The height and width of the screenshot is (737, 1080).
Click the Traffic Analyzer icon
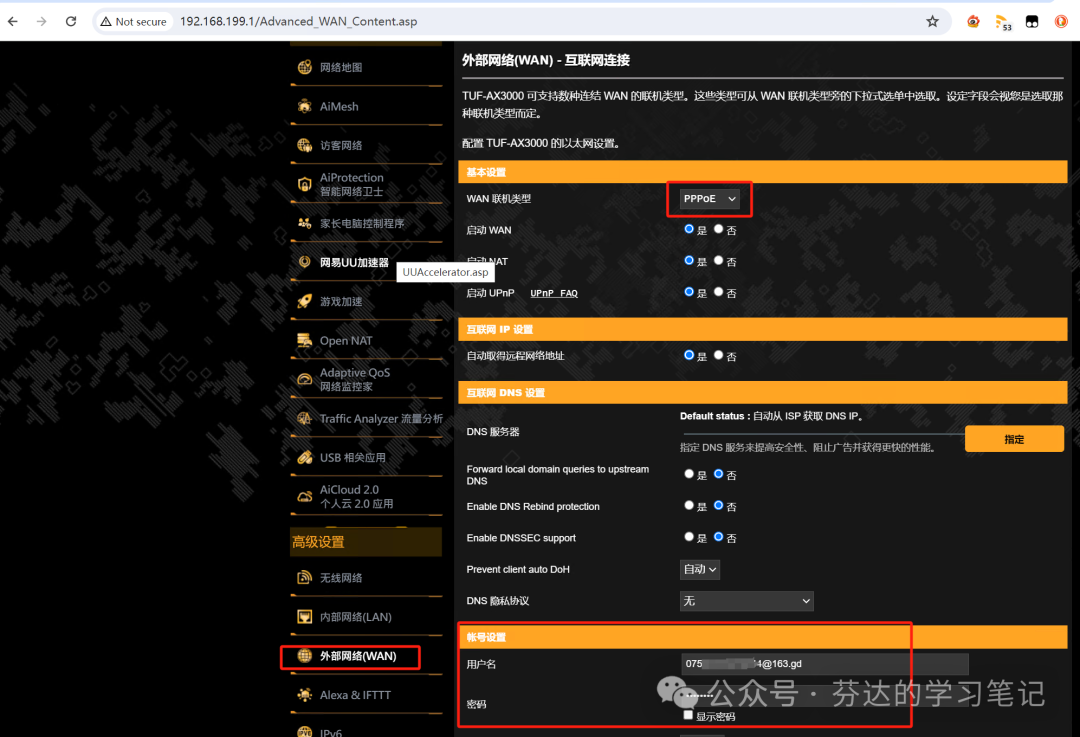tap(304, 418)
